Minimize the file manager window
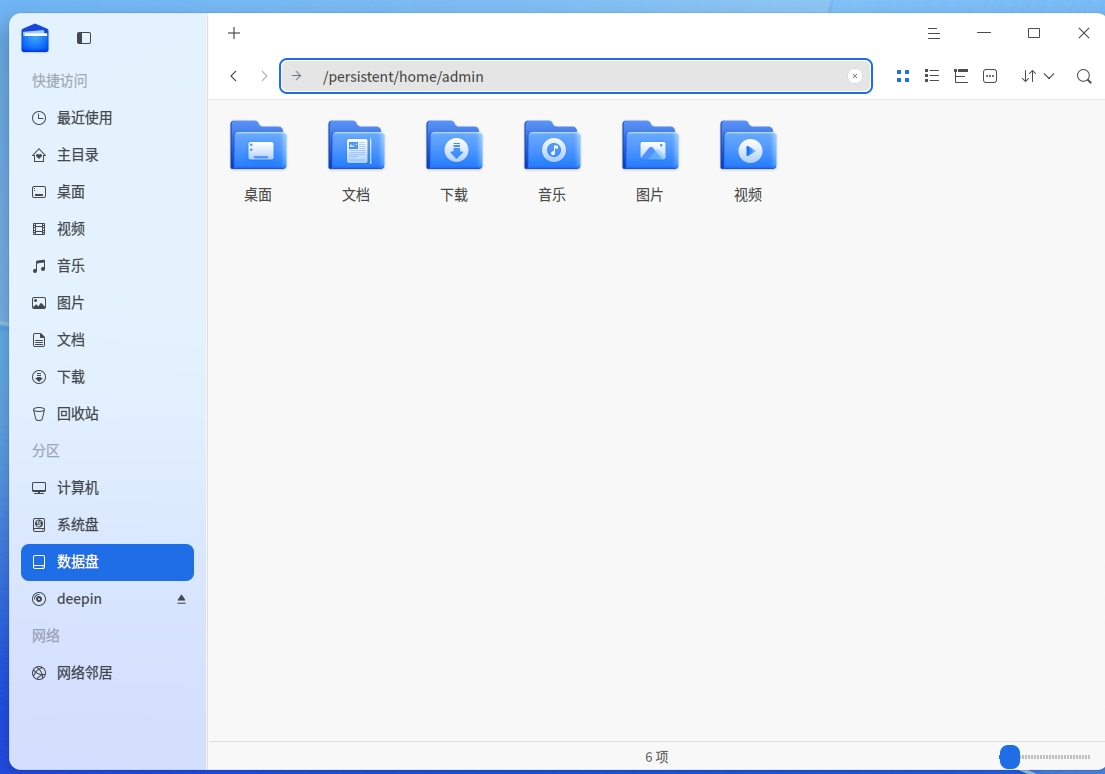1105x774 pixels. coord(984,33)
